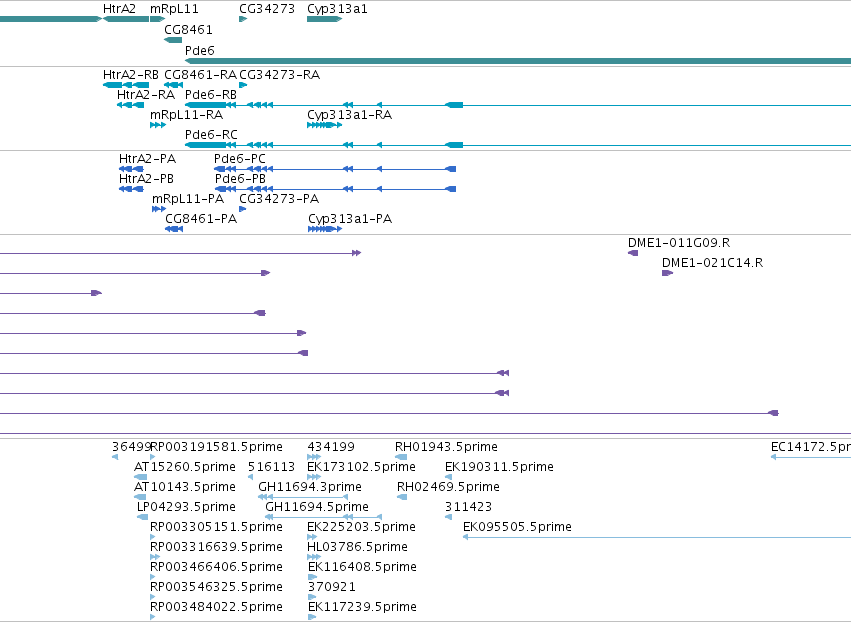
Task: Click the HtrA2-RA transcript label
Action: (x=146, y=94)
